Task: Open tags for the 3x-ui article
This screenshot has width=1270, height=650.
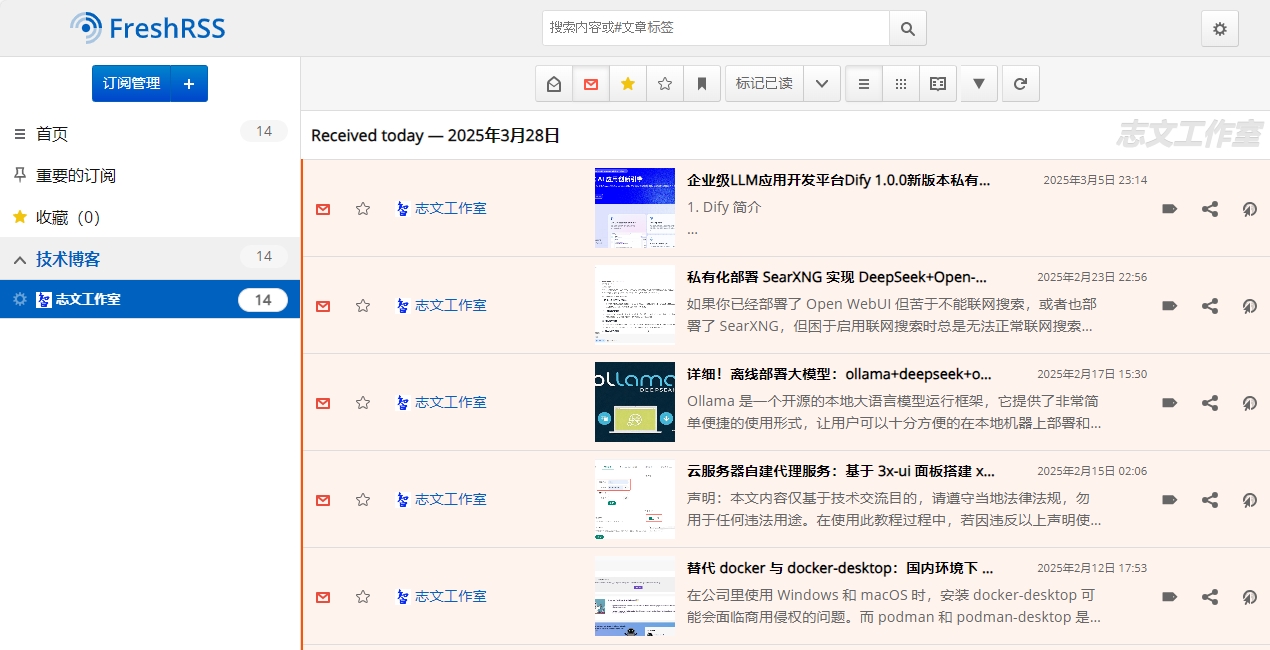Action: 1169,500
